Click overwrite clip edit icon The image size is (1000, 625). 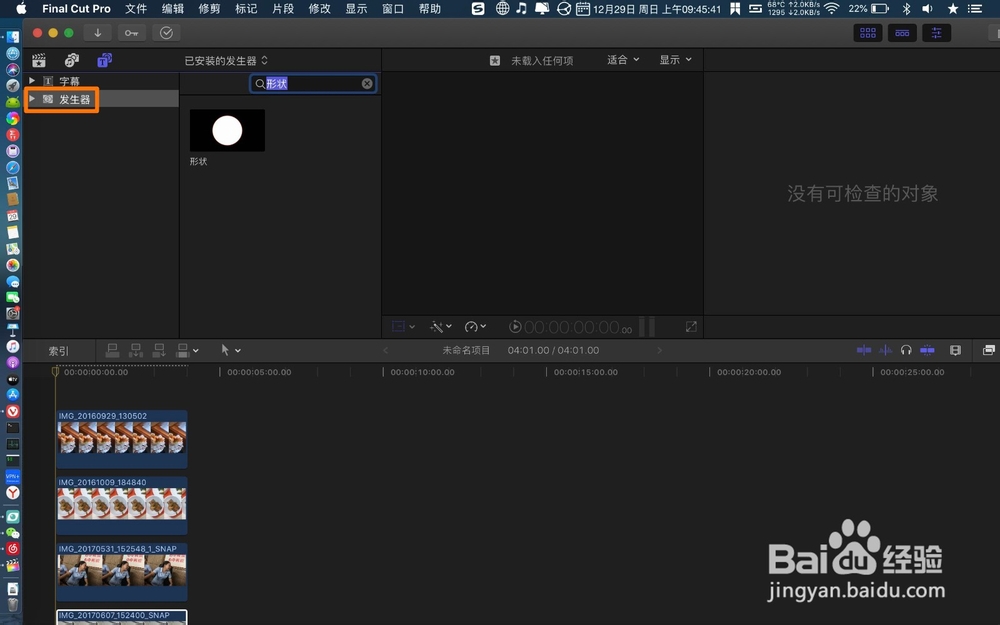coord(182,350)
